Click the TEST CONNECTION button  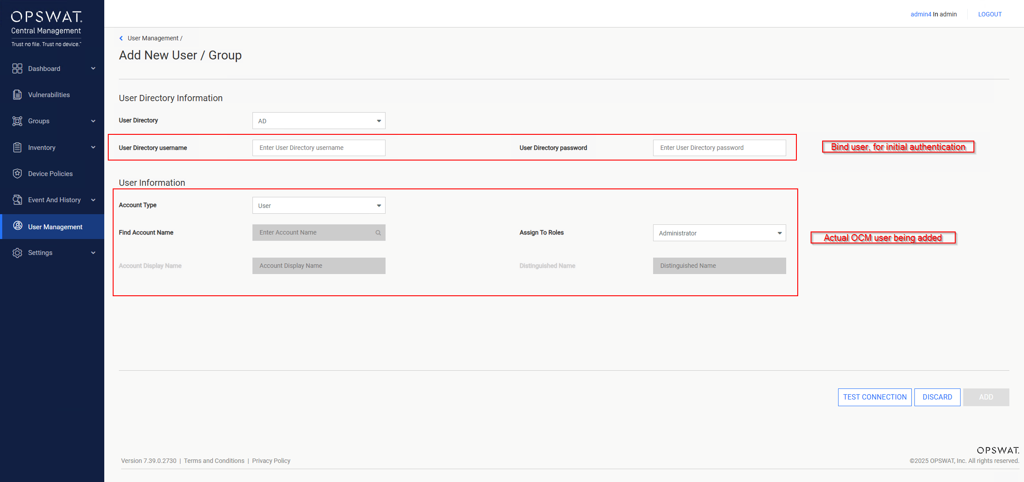(x=874, y=397)
